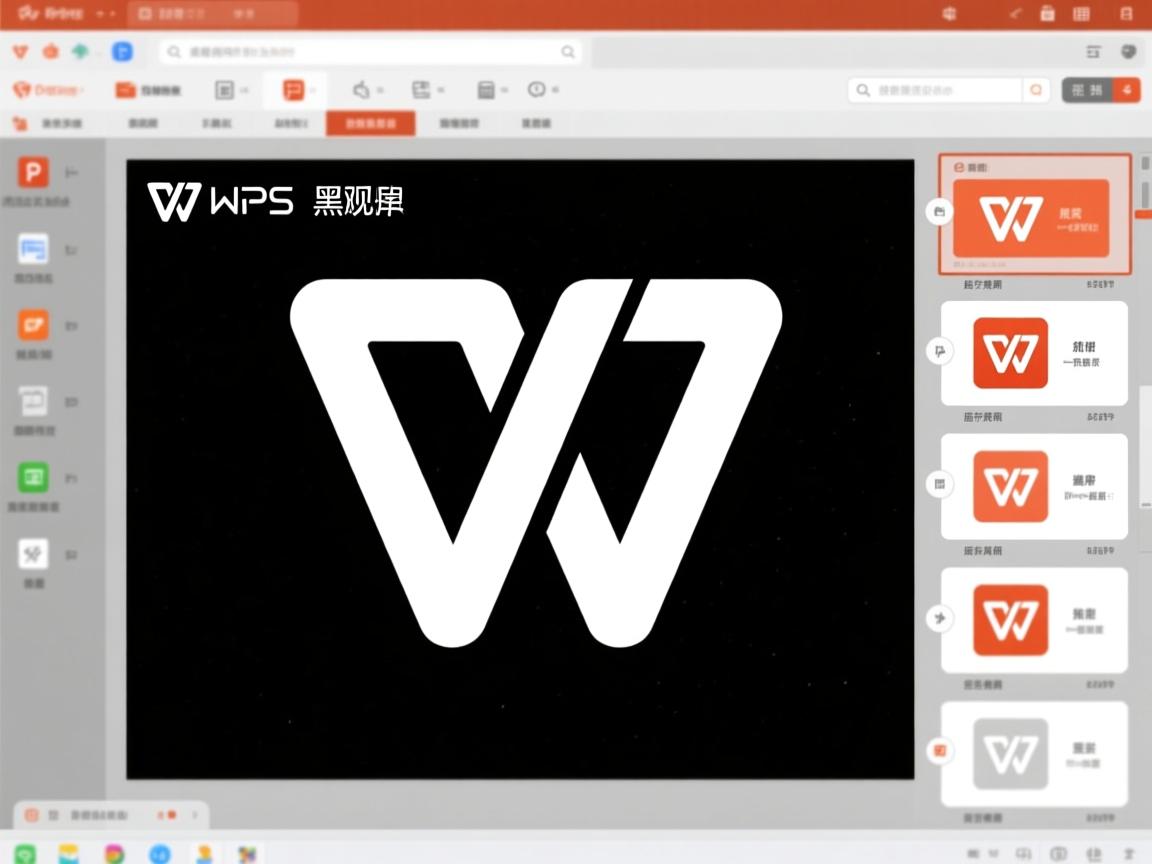Screen dimensions: 1152x864
Task: Switch to the orange highlighted ribbon tab
Action: tap(370, 123)
